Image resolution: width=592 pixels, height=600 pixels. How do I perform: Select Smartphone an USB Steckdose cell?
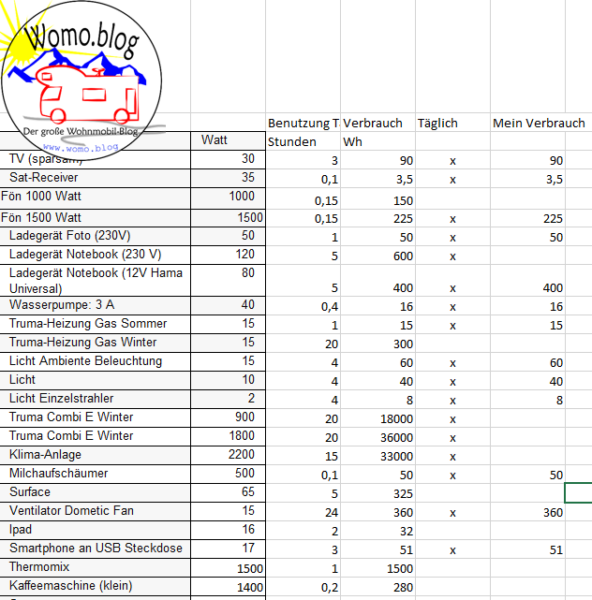tap(95, 549)
